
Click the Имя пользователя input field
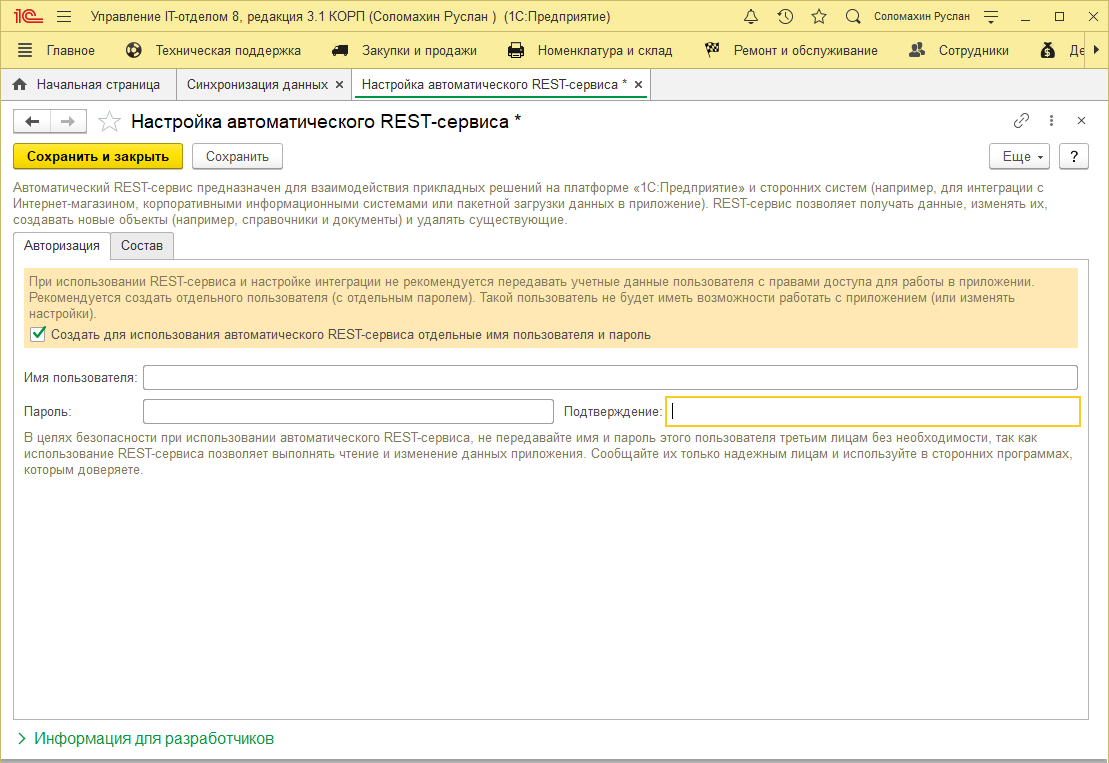[610, 377]
